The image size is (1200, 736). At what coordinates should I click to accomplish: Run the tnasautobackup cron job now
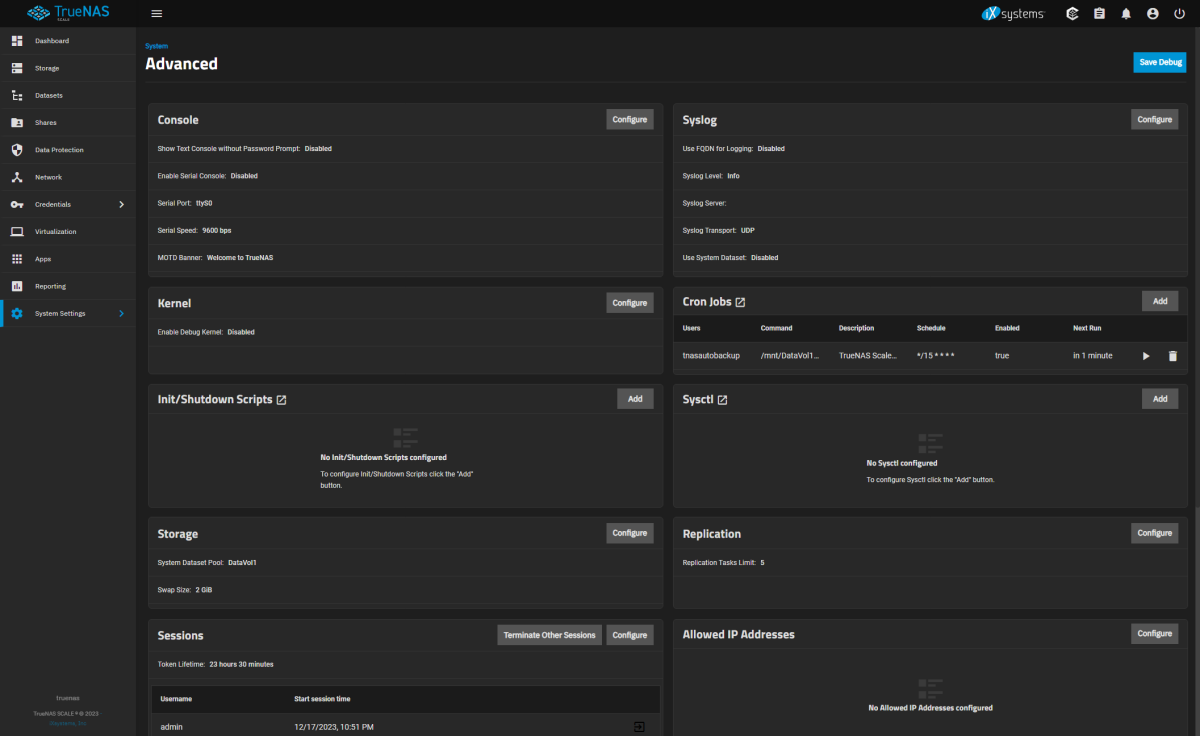pos(1146,356)
